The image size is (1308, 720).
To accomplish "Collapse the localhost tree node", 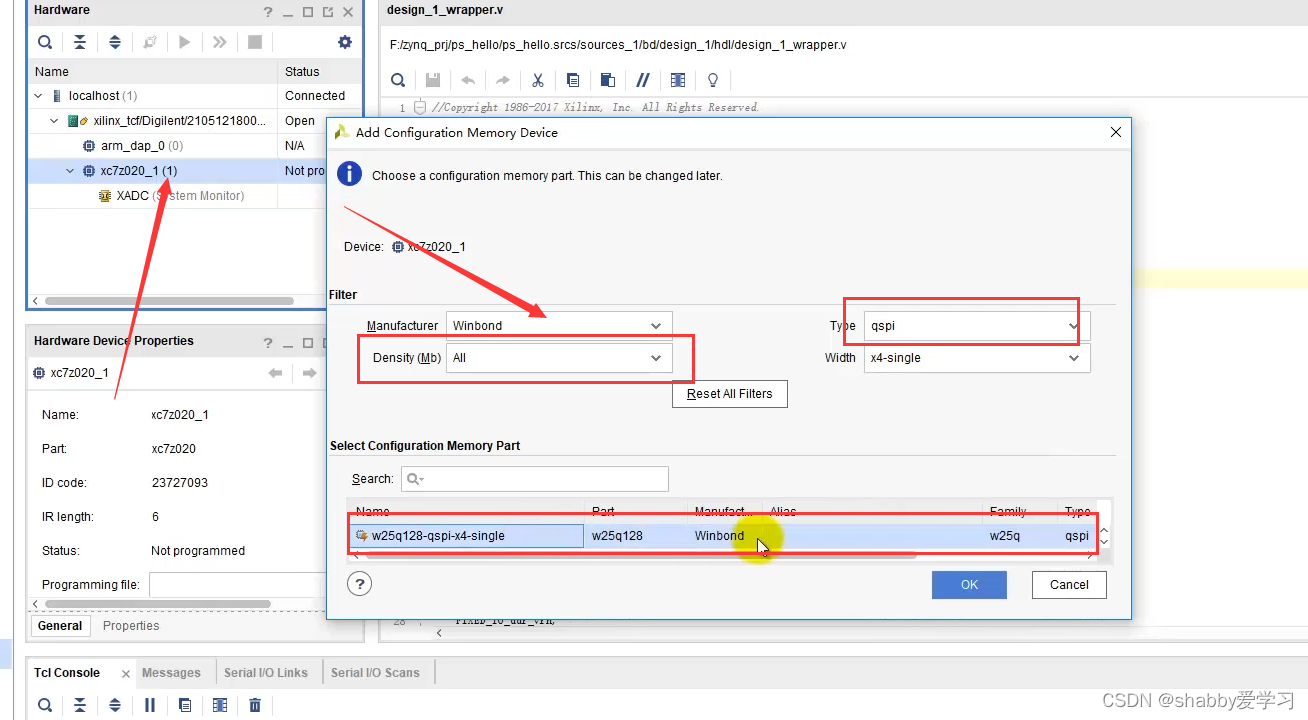I will 39,96.
